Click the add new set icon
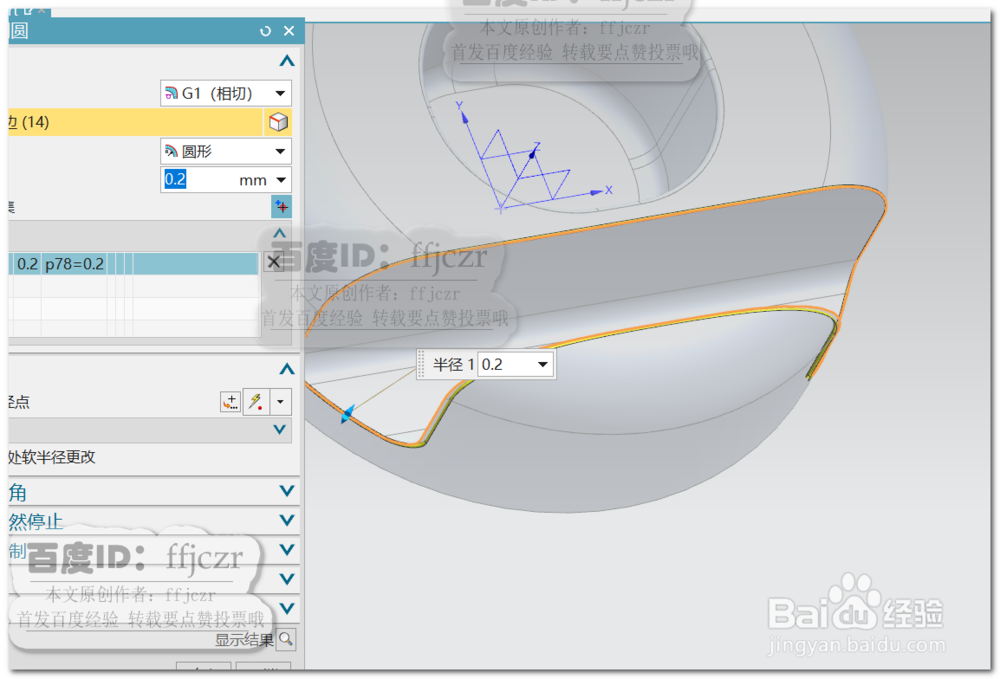This screenshot has height=679, width=1000. [x=281, y=207]
